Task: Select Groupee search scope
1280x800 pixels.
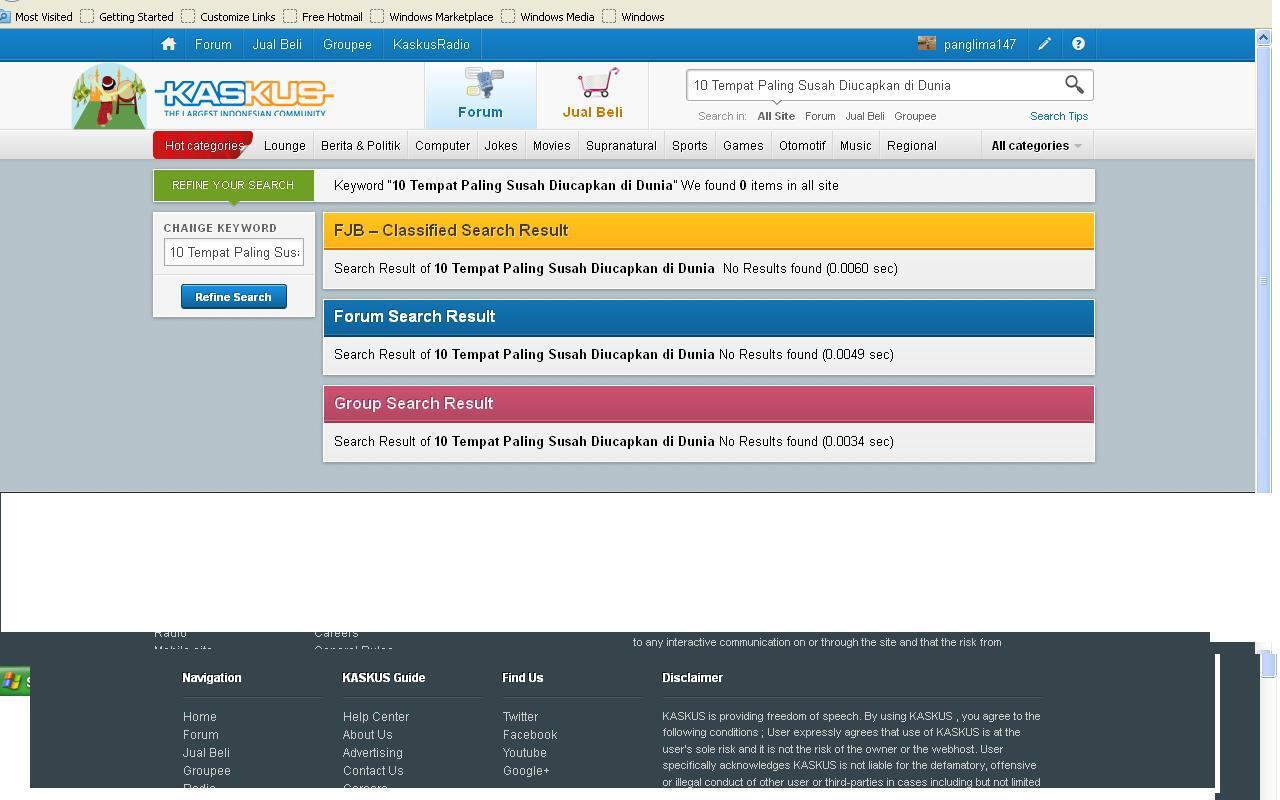Action: click(915, 116)
